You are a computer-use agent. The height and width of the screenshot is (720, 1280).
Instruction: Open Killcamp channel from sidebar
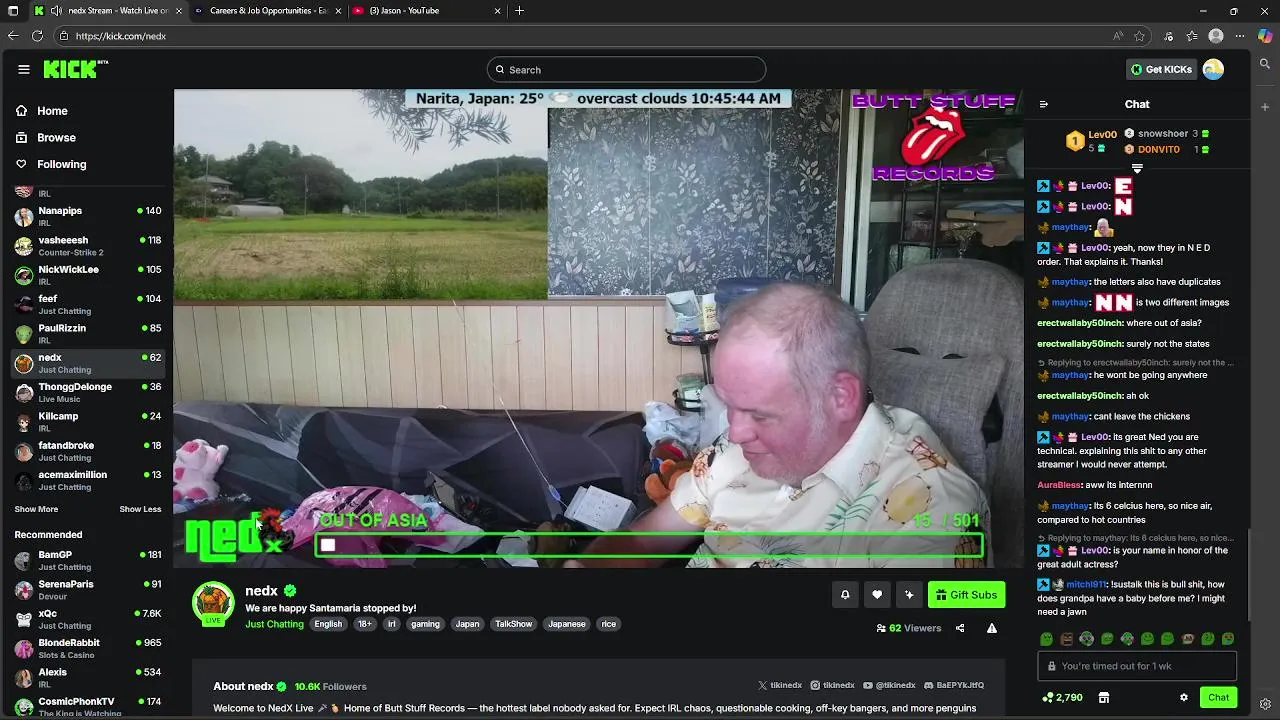(87, 422)
